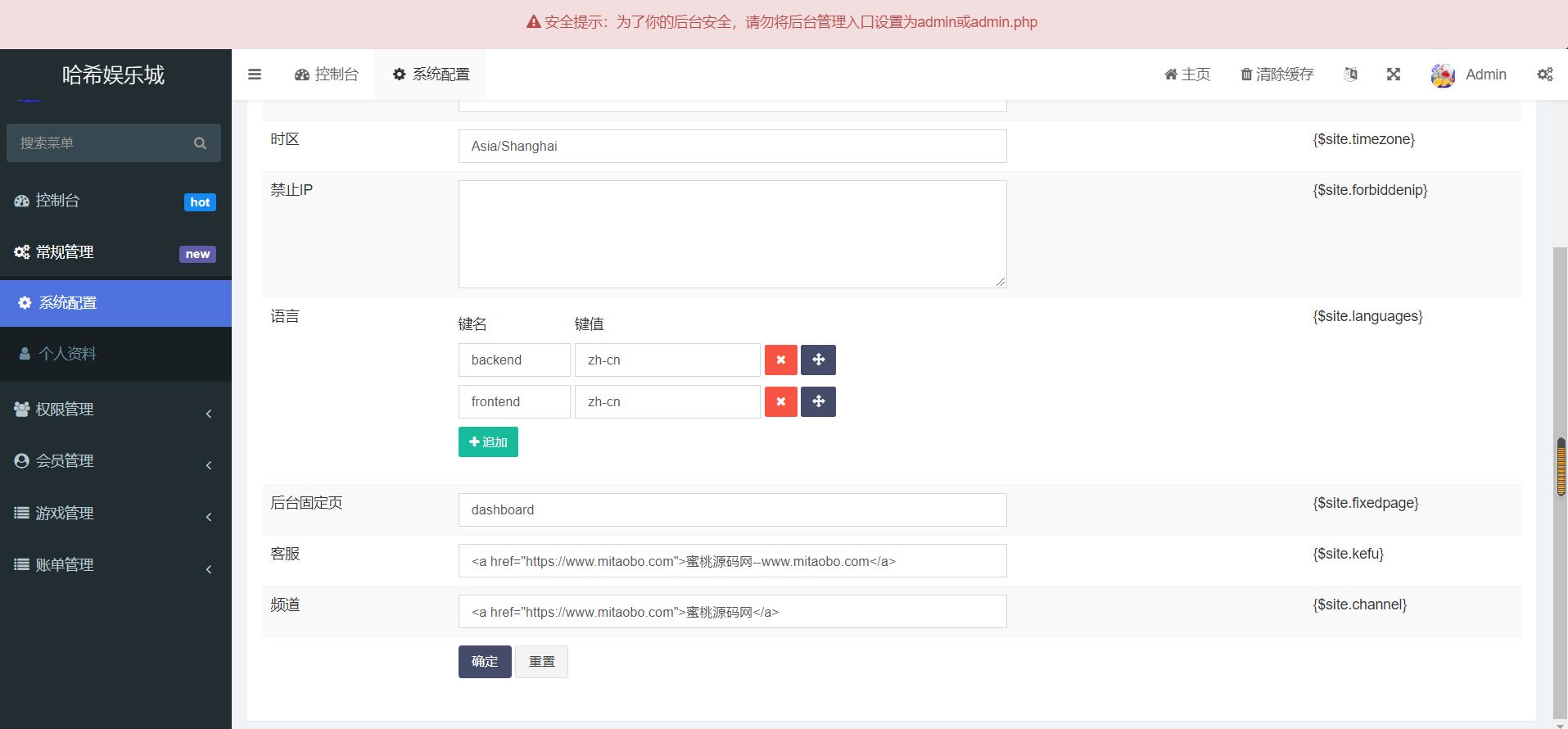Click the vertical page scrollbar thumb
Screen dimensions: 1568x729
coord(1561,467)
